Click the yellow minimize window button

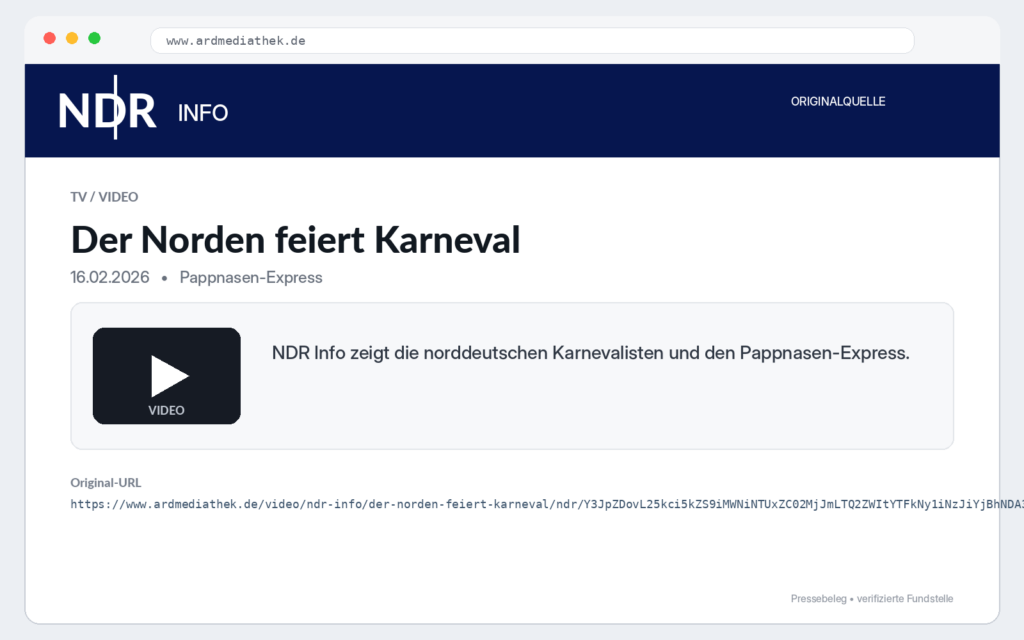72,39
